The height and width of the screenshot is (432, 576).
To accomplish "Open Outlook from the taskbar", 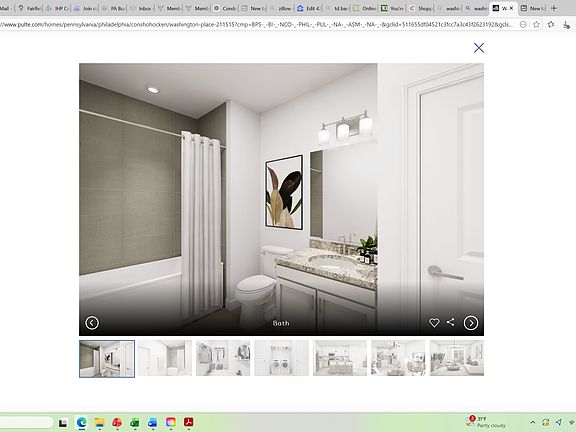I will point(152,422).
